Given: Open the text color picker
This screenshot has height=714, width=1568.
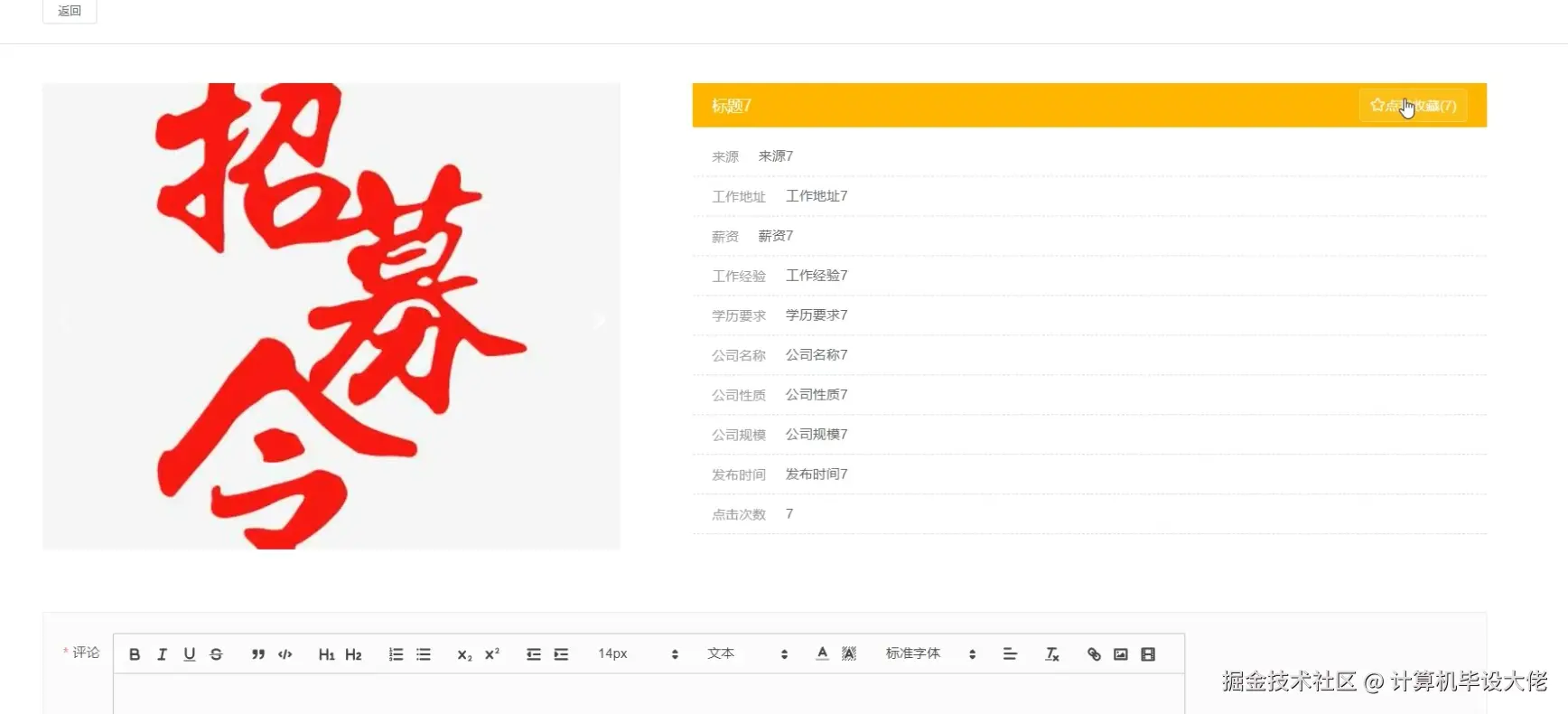Looking at the screenshot, I should (822, 653).
